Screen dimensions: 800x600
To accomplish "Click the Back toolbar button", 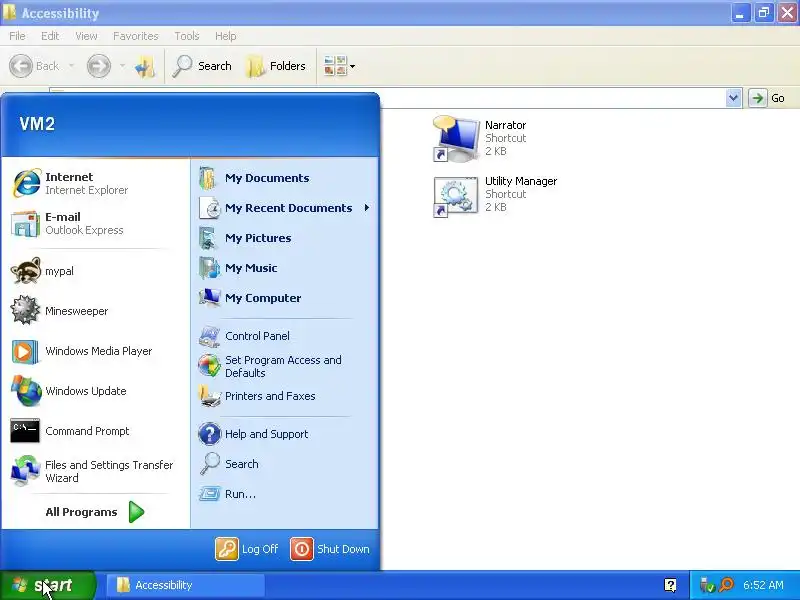I will click(35, 66).
